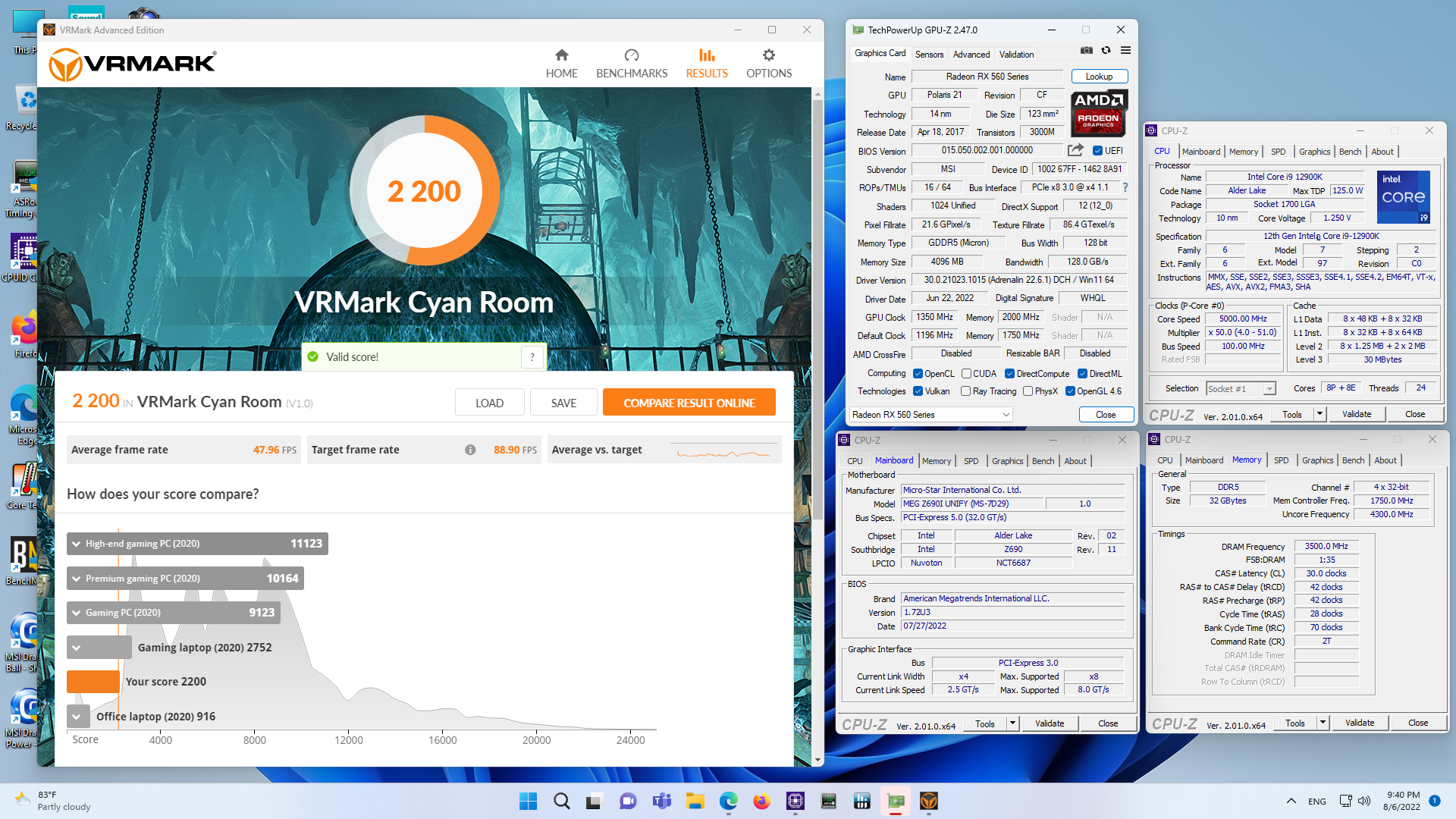Go to VRMark BENCHMARKS section

632,64
